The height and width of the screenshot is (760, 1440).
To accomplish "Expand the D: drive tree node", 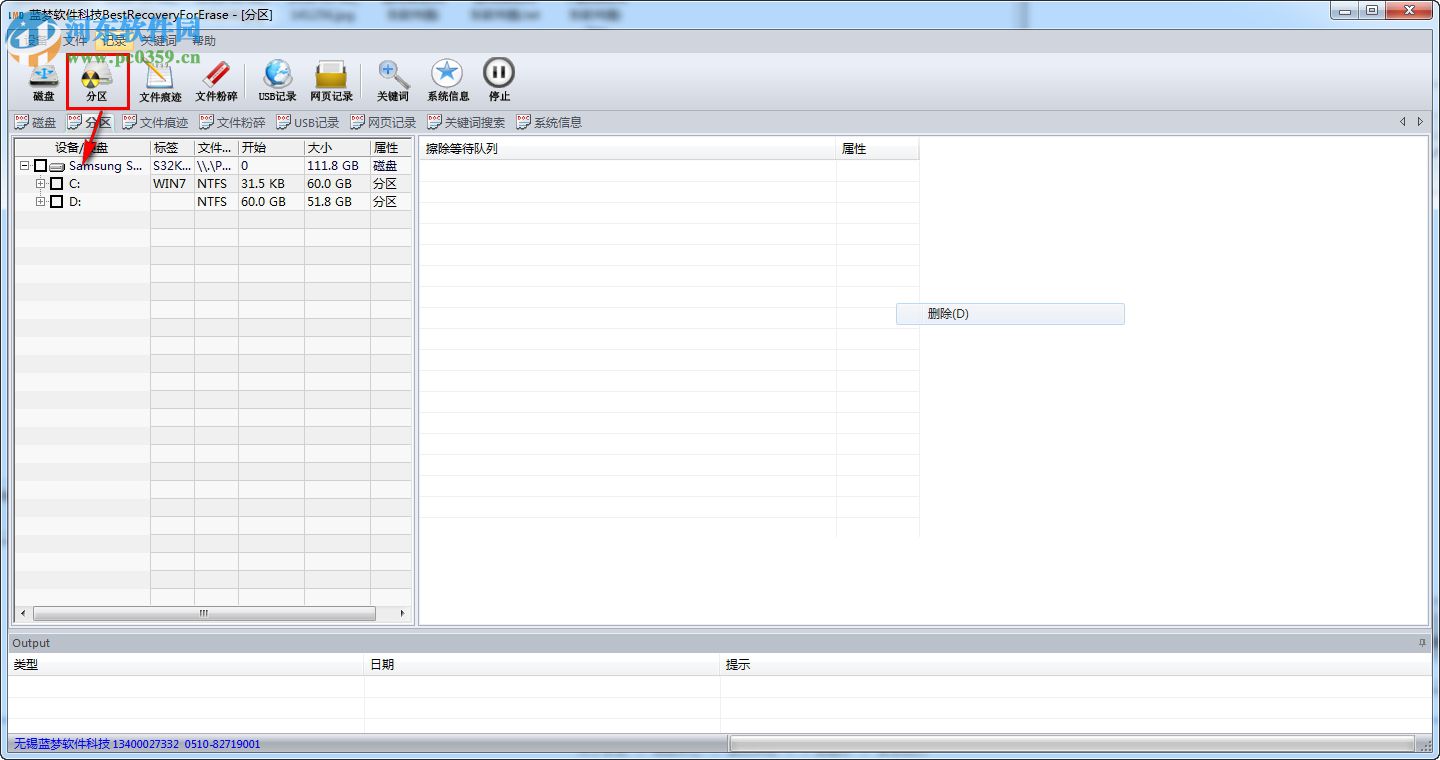I will coord(41,201).
